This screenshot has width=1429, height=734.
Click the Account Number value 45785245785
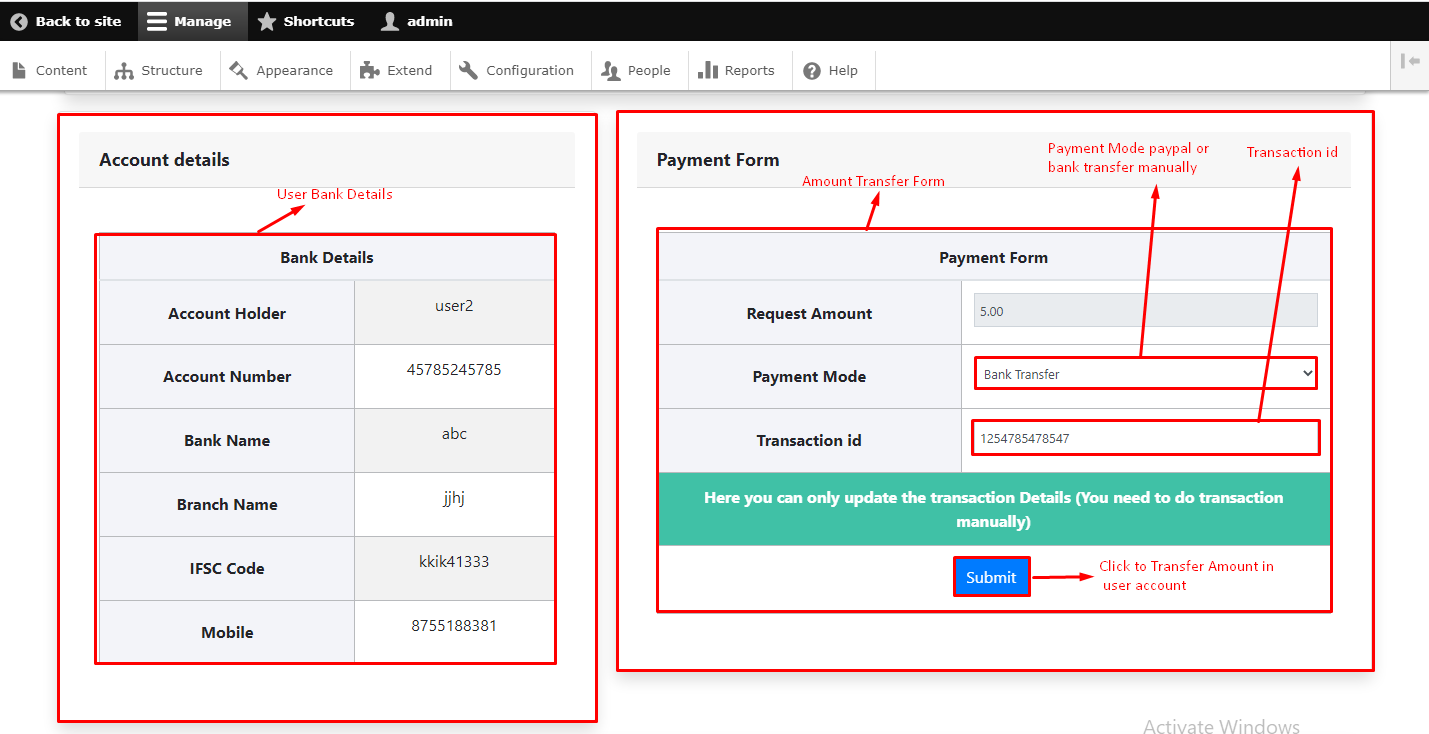[454, 370]
